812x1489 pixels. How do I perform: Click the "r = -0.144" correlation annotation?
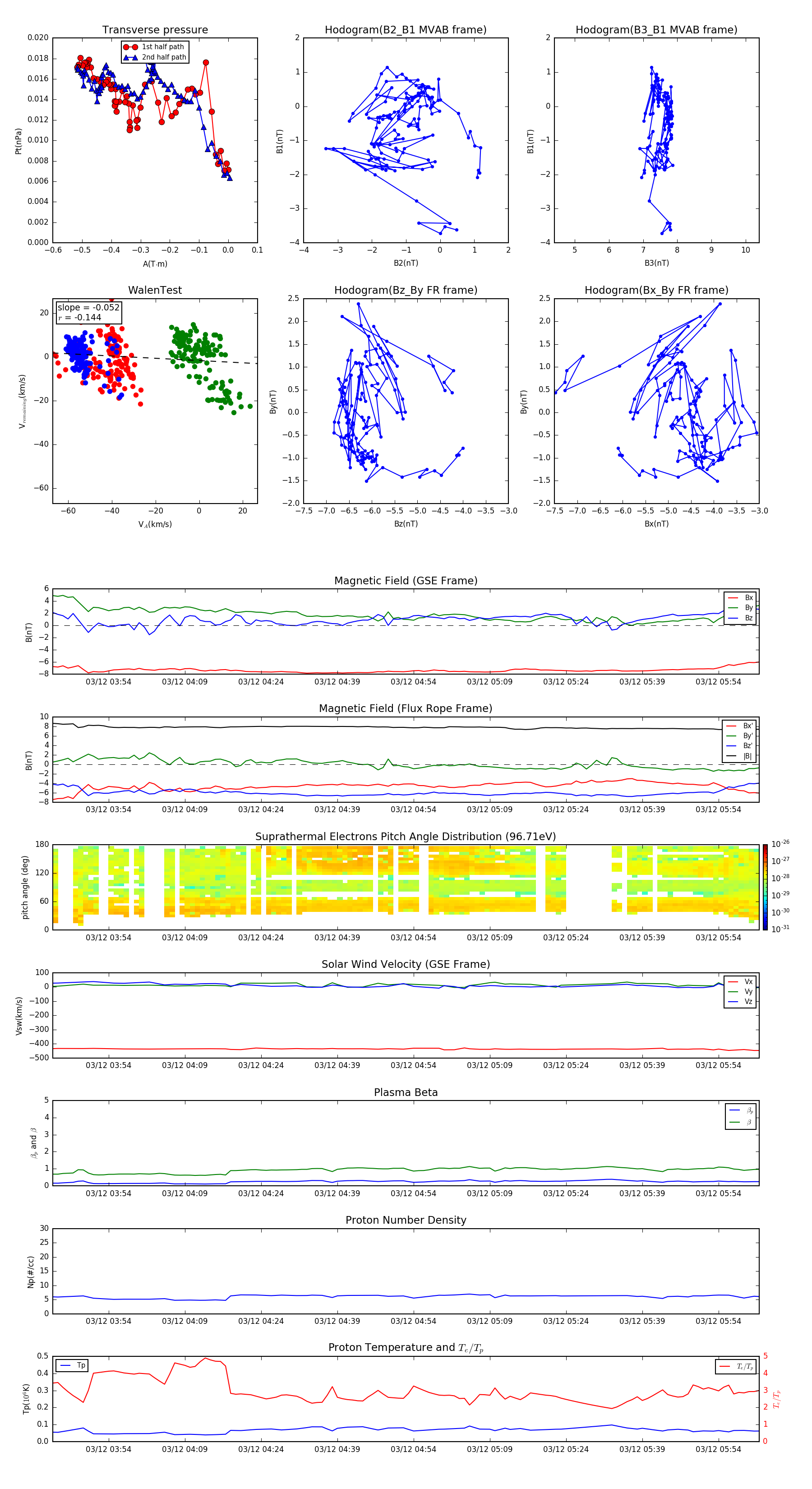click(x=79, y=317)
